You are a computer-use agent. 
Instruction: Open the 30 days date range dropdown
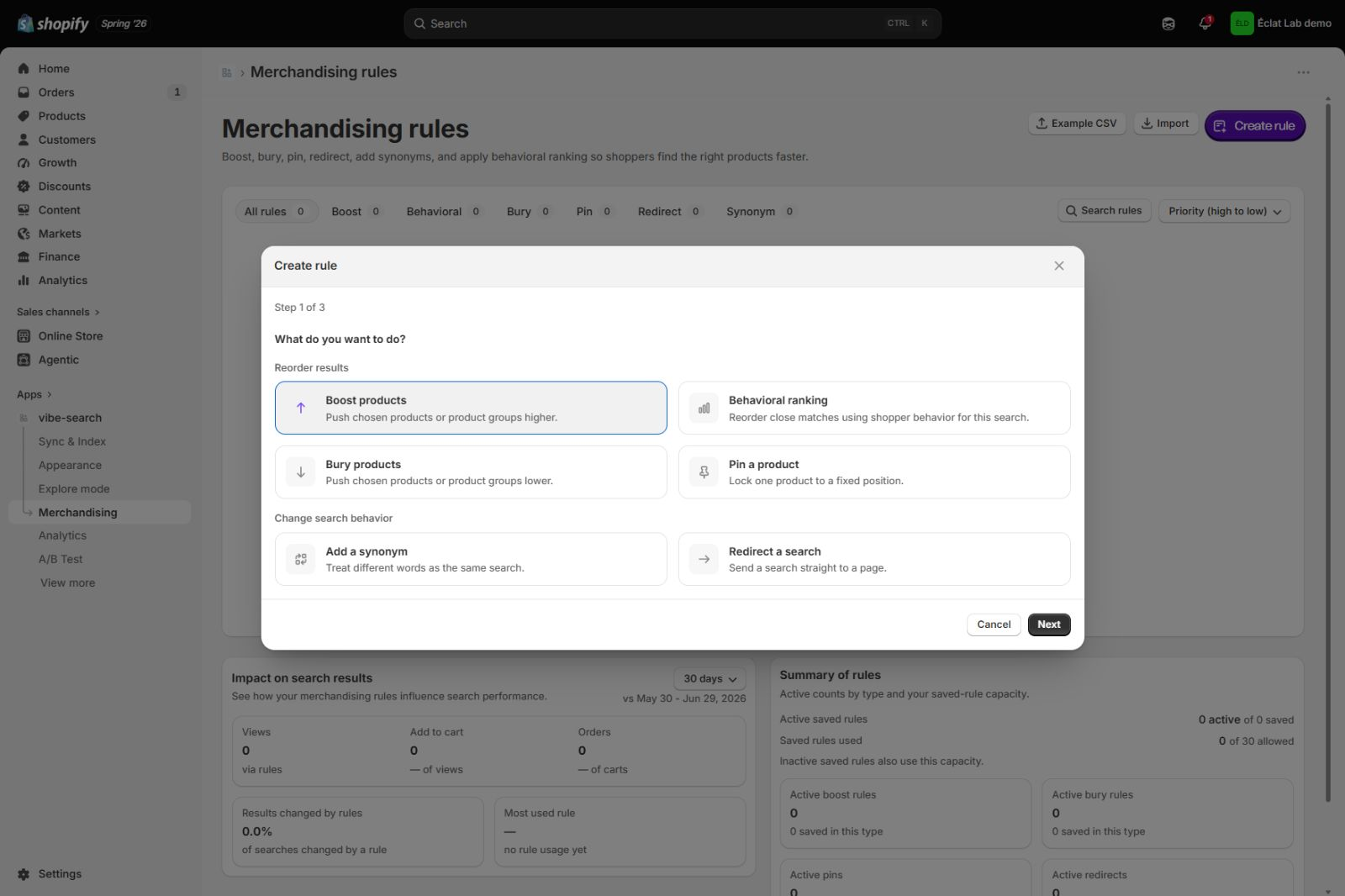[709, 678]
